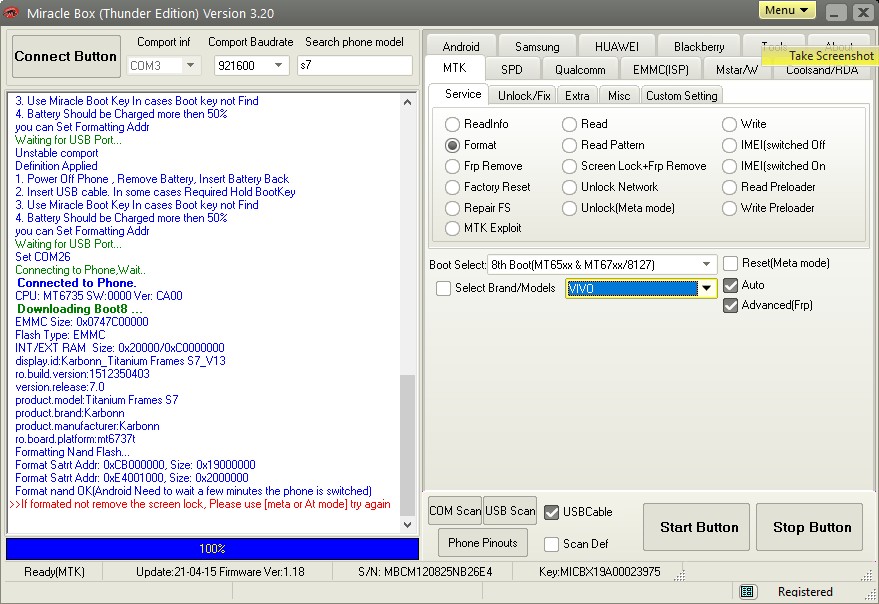Viewport: 879px width, 604px height.
Task: Expand the Boot Select dropdown
Action: click(708, 264)
